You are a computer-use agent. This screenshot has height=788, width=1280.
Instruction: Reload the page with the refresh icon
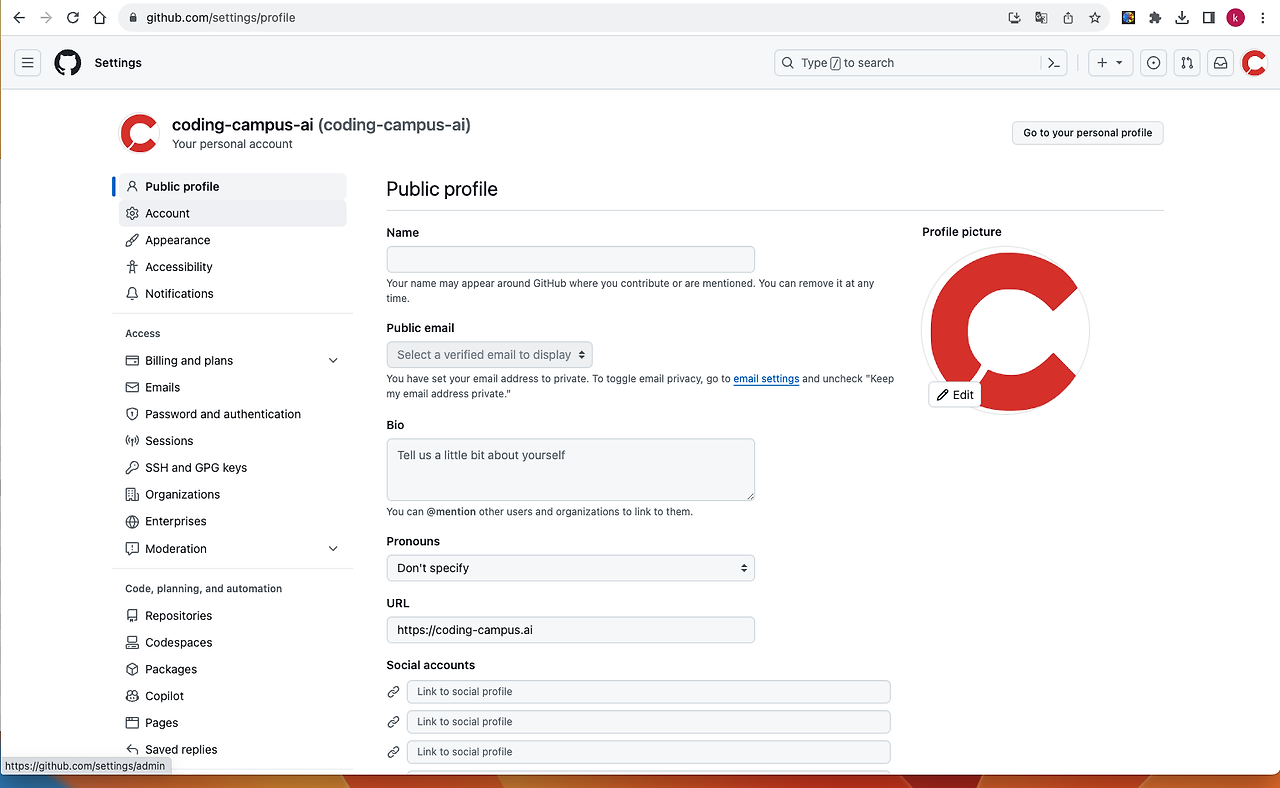pos(72,18)
